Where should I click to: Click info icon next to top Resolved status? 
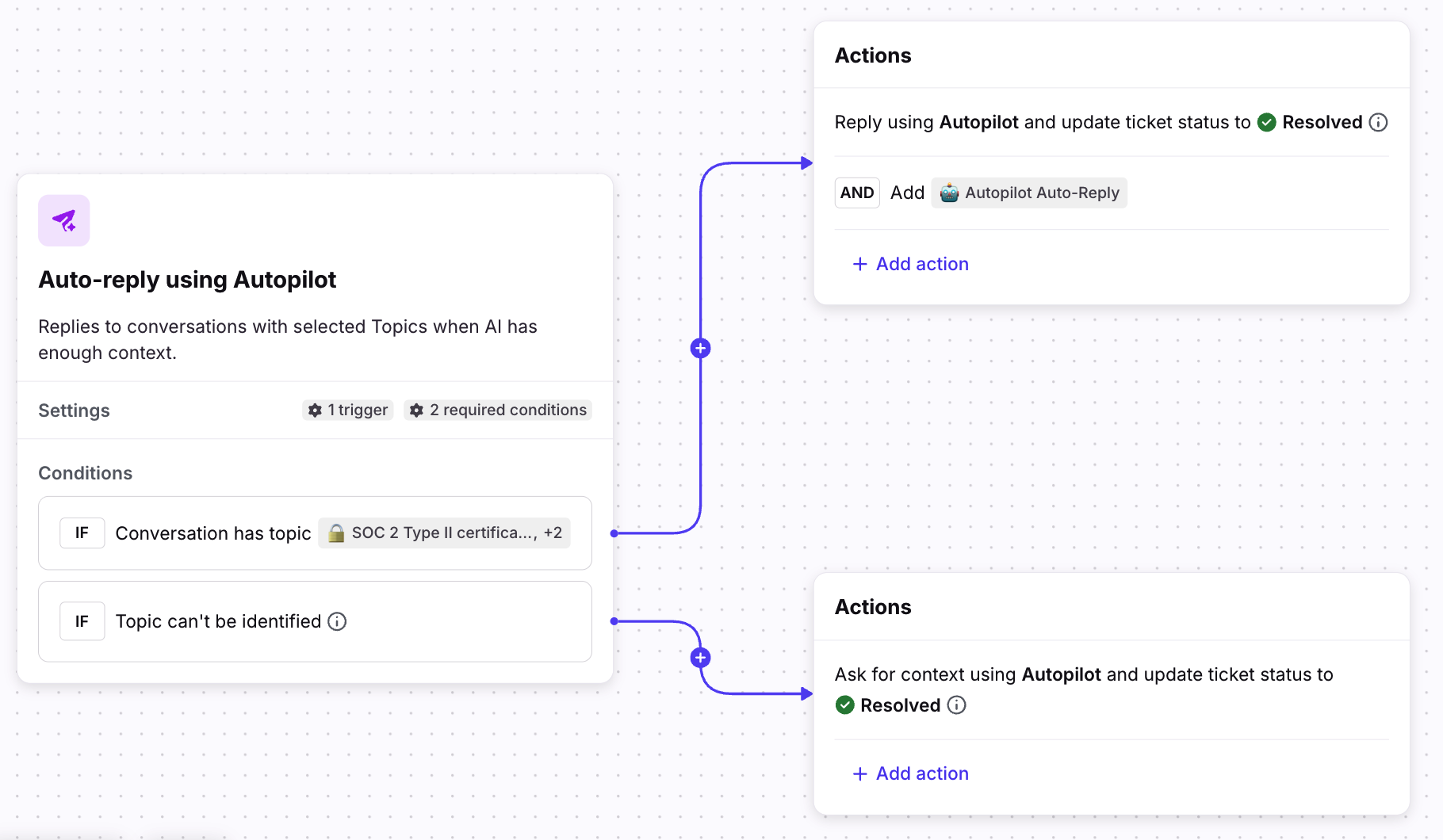(x=1379, y=122)
